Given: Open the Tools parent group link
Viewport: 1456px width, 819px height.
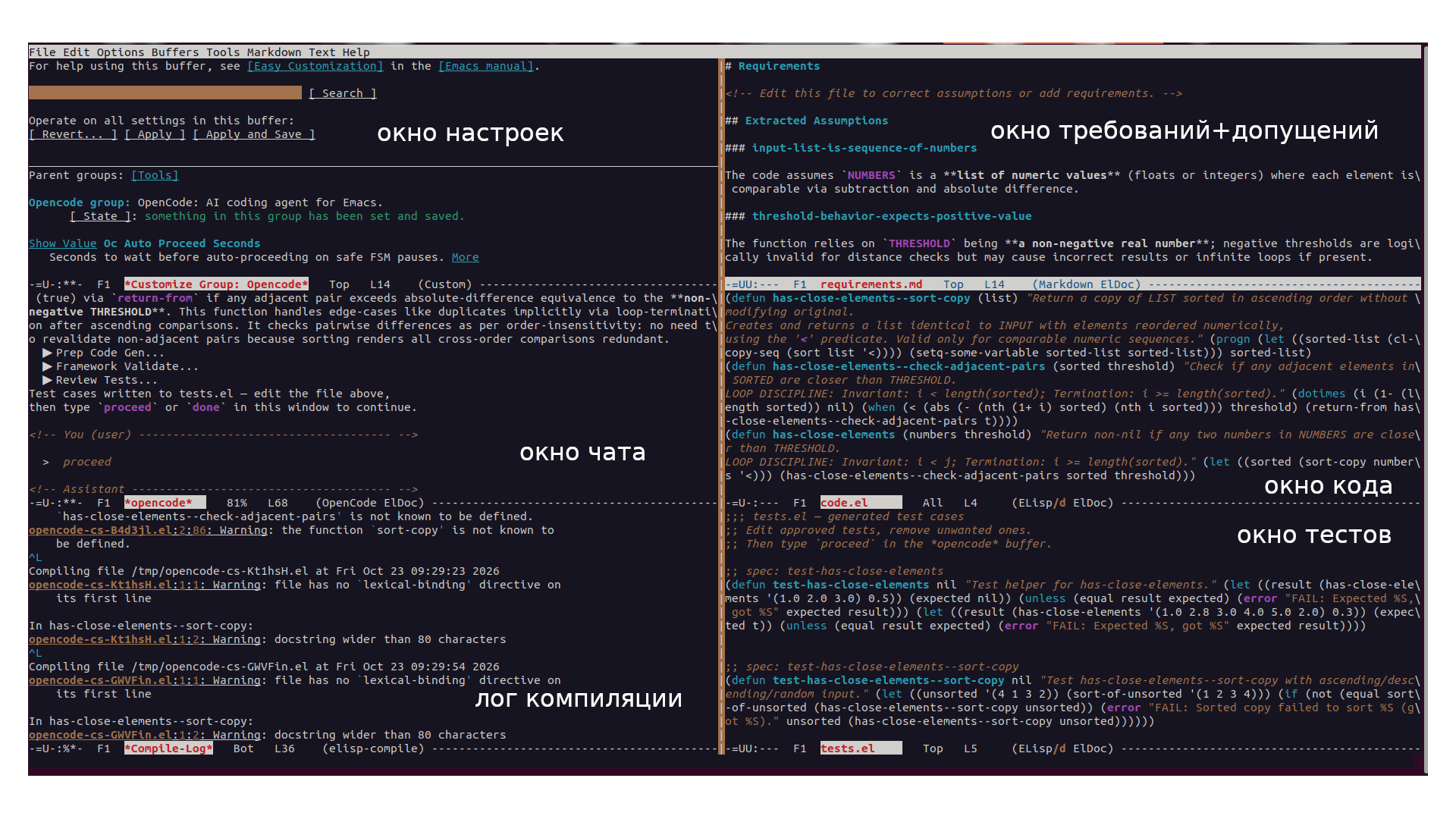Looking at the screenshot, I should coord(155,175).
